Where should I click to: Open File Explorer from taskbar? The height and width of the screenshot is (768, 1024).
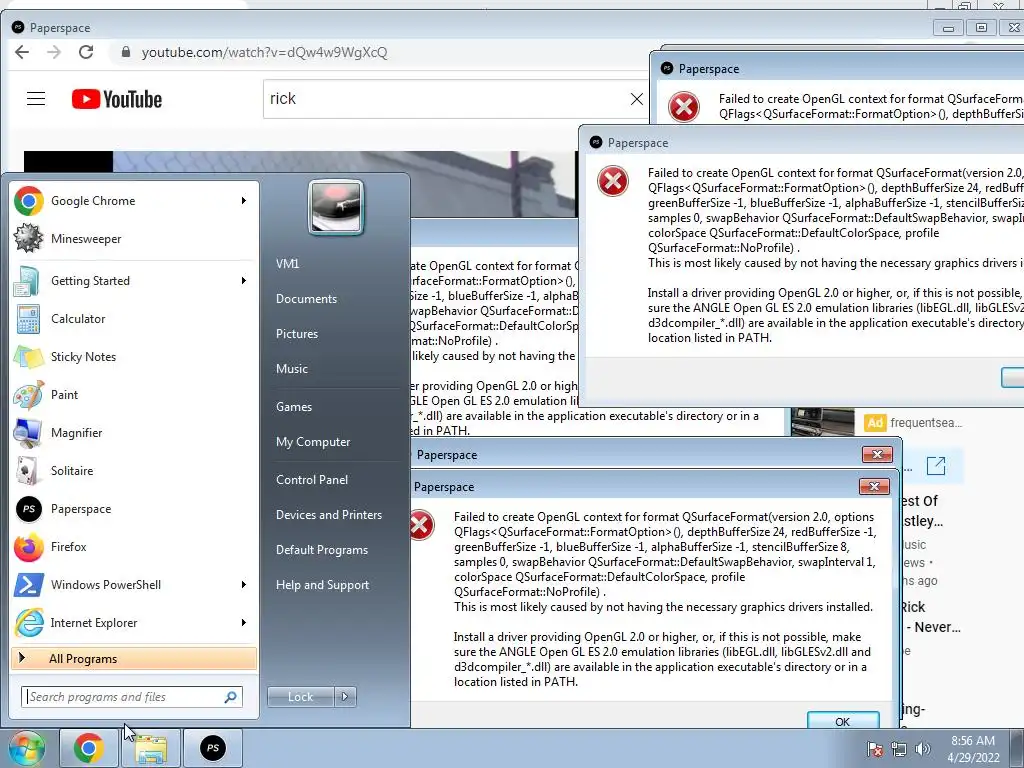(151, 748)
